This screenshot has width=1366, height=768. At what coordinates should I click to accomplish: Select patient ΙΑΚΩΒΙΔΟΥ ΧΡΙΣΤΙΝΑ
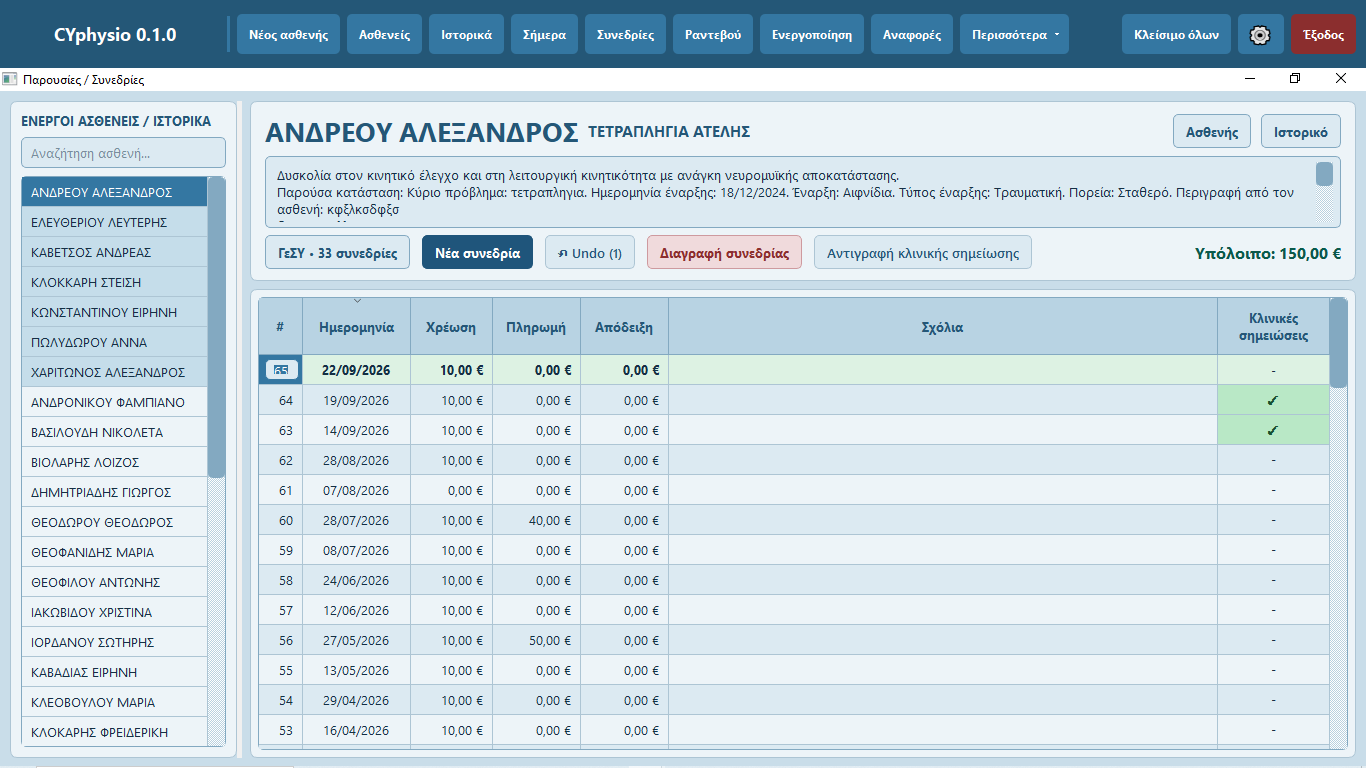tap(114, 612)
